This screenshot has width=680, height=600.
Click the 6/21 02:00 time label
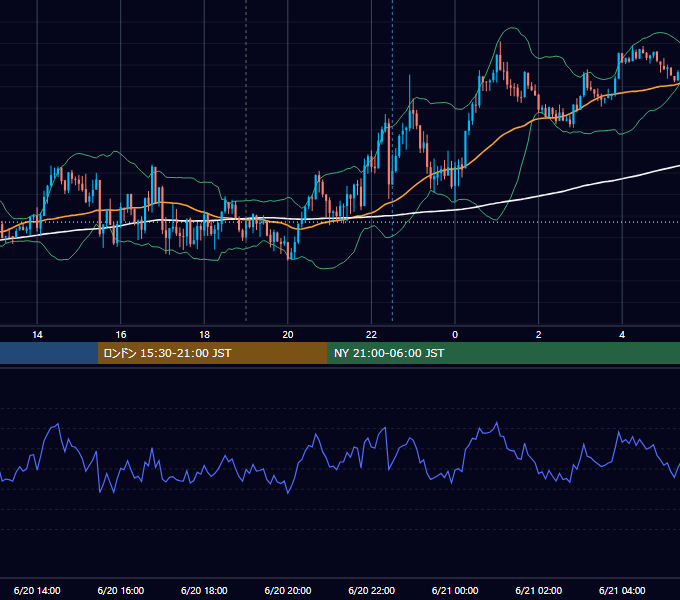pyautogui.click(x=539, y=590)
